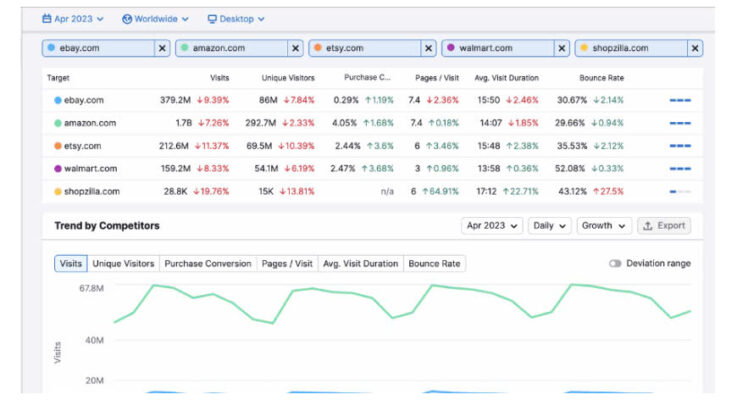
Task: Select the Purchase Conversion chart tab
Action: pos(208,264)
